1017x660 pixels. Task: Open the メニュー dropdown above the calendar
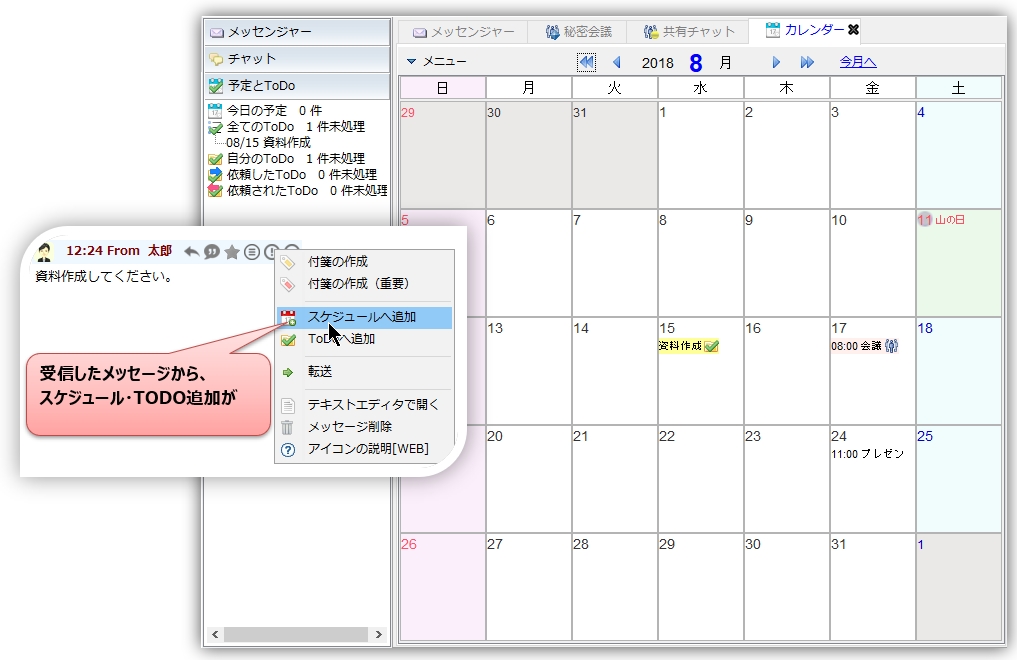click(x=437, y=62)
